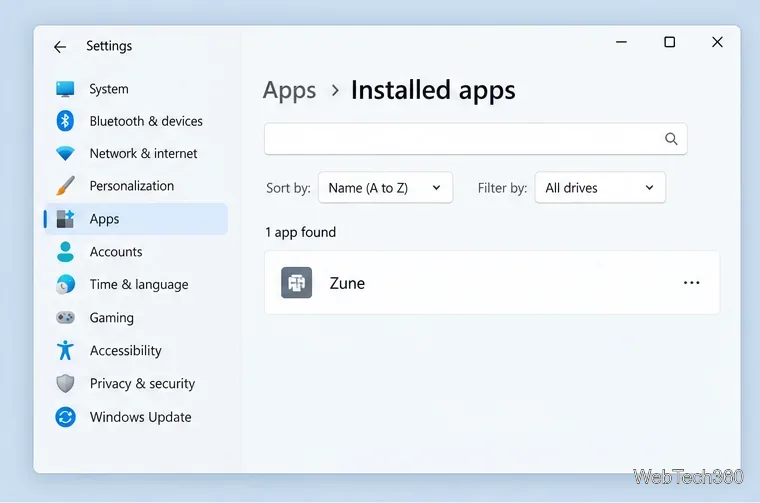This screenshot has height=503, width=760.
Task: Click the Windows Update sync icon
Action: tap(65, 417)
